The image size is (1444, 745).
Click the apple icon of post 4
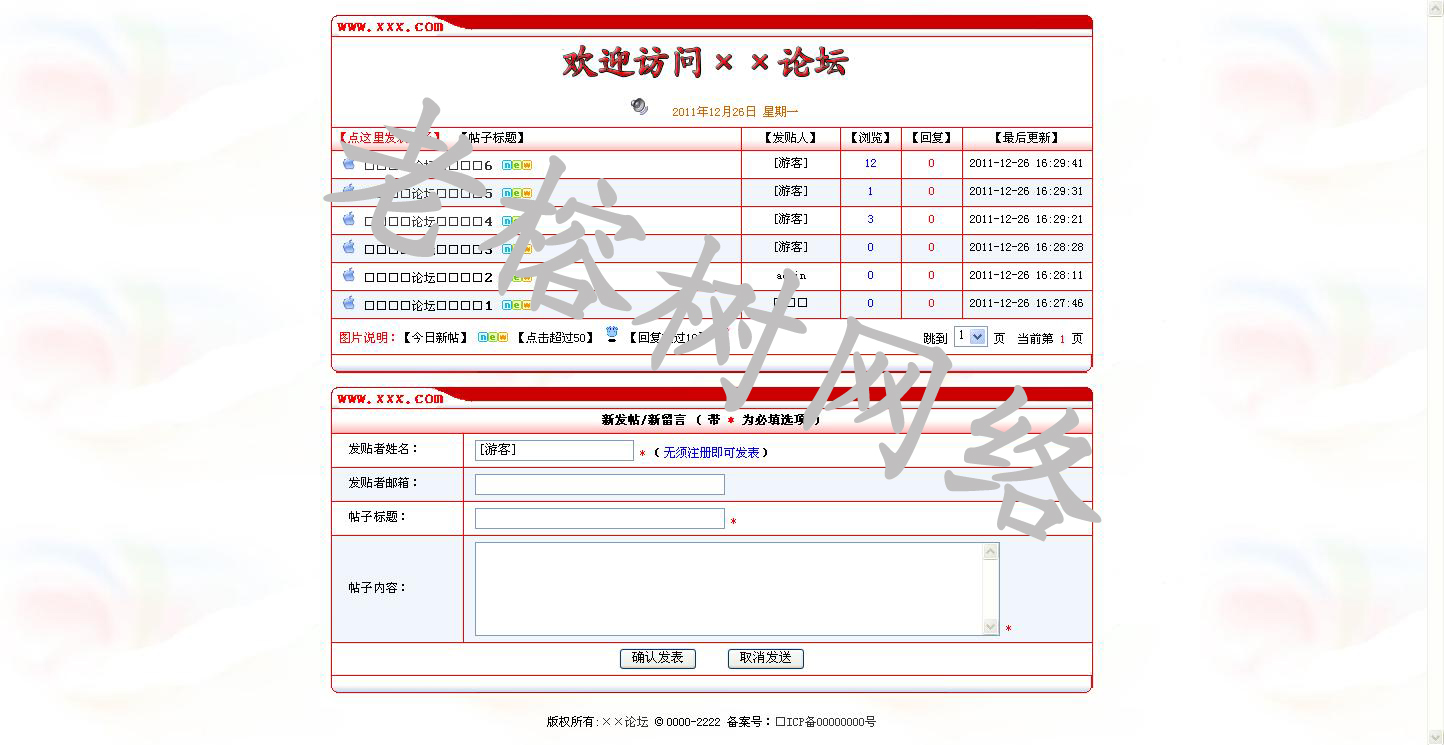[x=349, y=218]
